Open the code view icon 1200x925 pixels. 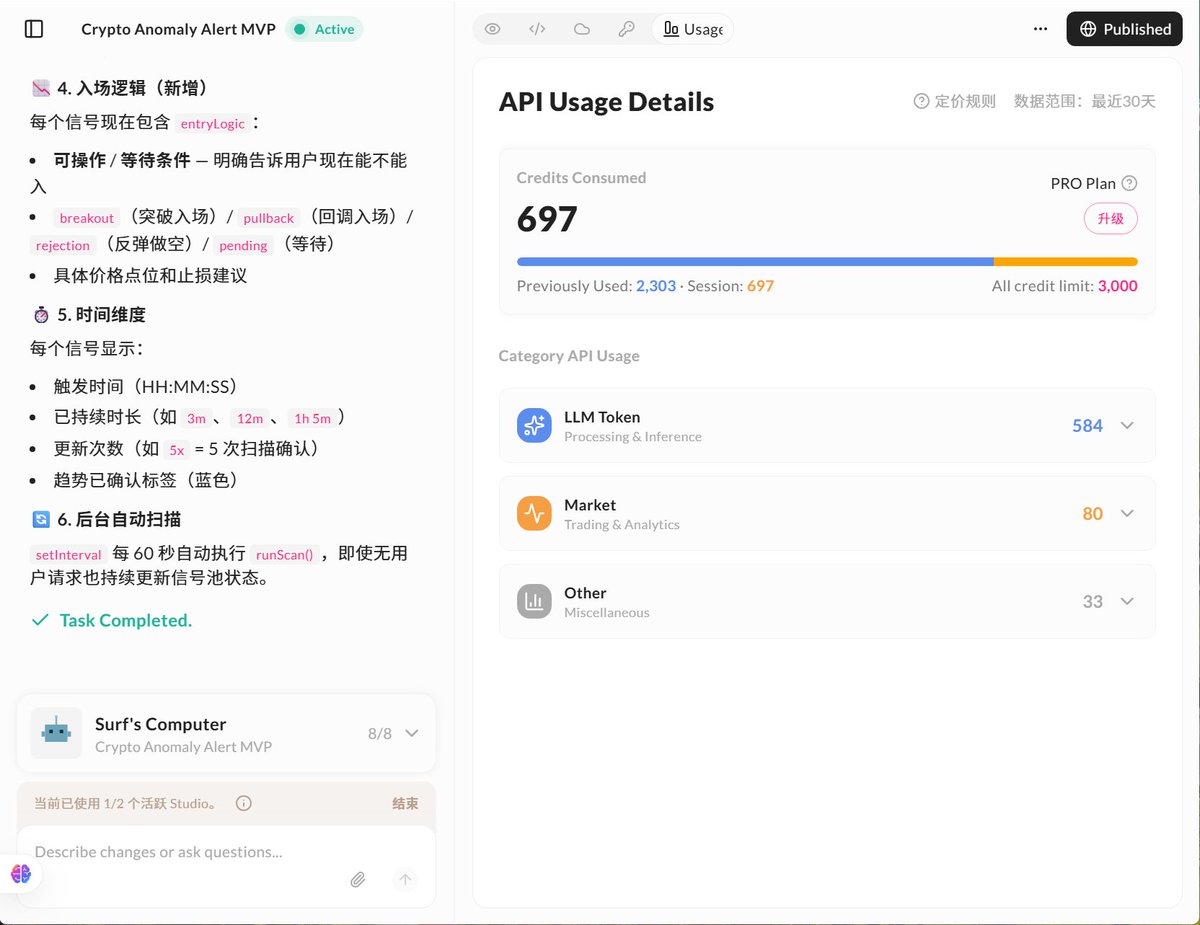pyautogui.click(x=537, y=29)
